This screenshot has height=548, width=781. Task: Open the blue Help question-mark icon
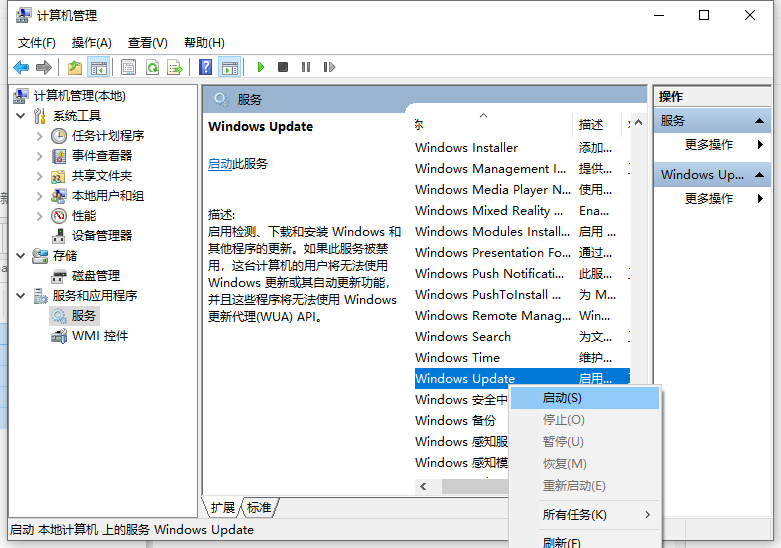[x=205, y=67]
